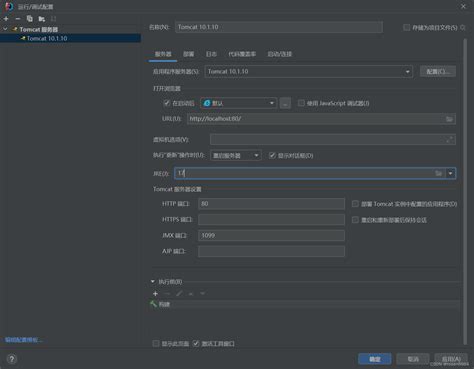Open the JRE dropdown arrow
Viewport: 474px width, 369px height.
tap(451, 173)
